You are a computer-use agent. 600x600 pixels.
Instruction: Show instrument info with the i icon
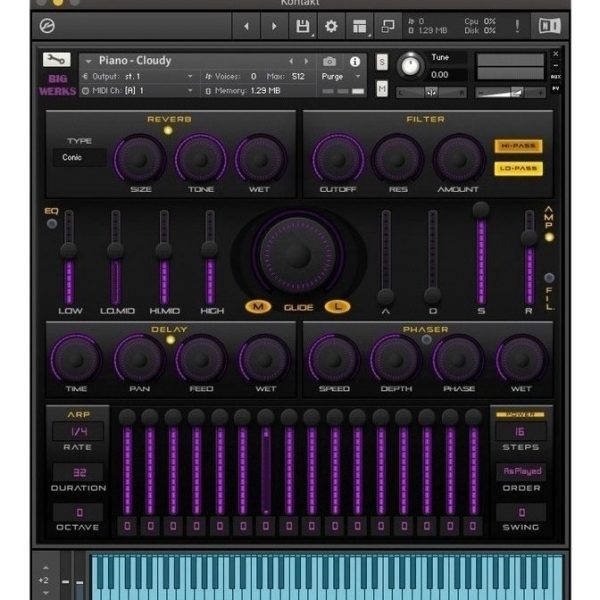[355, 61]
